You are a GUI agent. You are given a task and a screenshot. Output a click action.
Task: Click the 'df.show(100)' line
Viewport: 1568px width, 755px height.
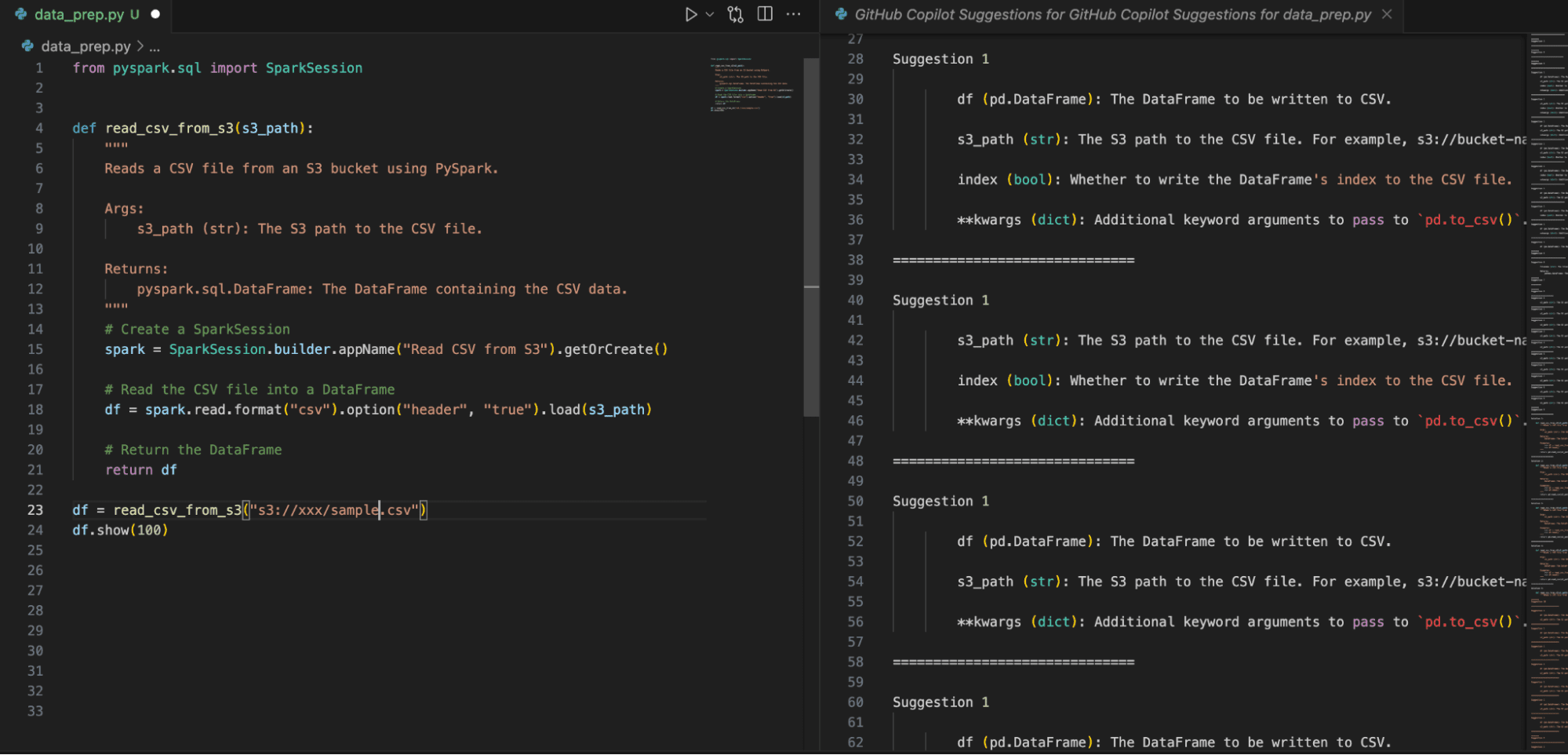[x=120, y=531]
